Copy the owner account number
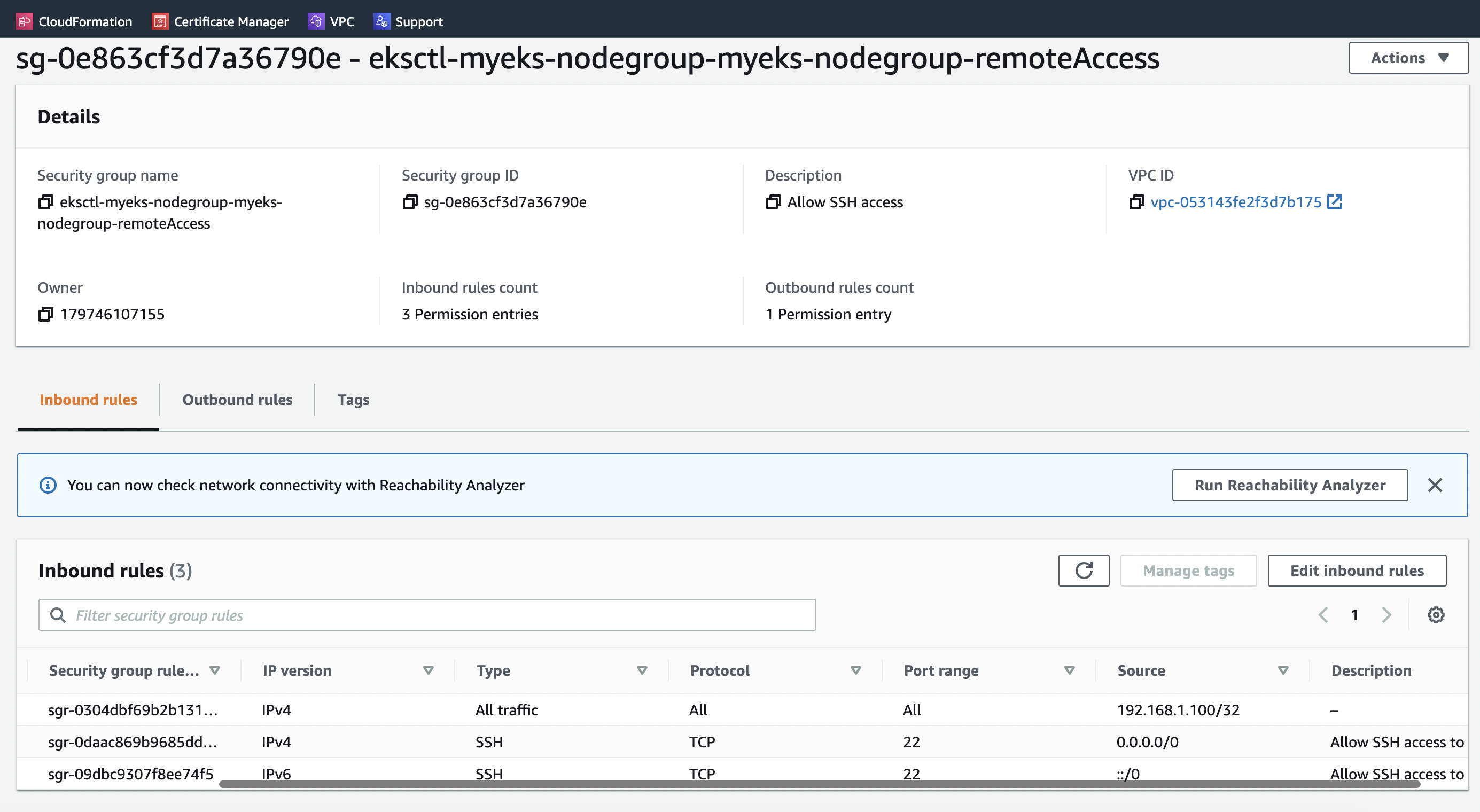 45,314
